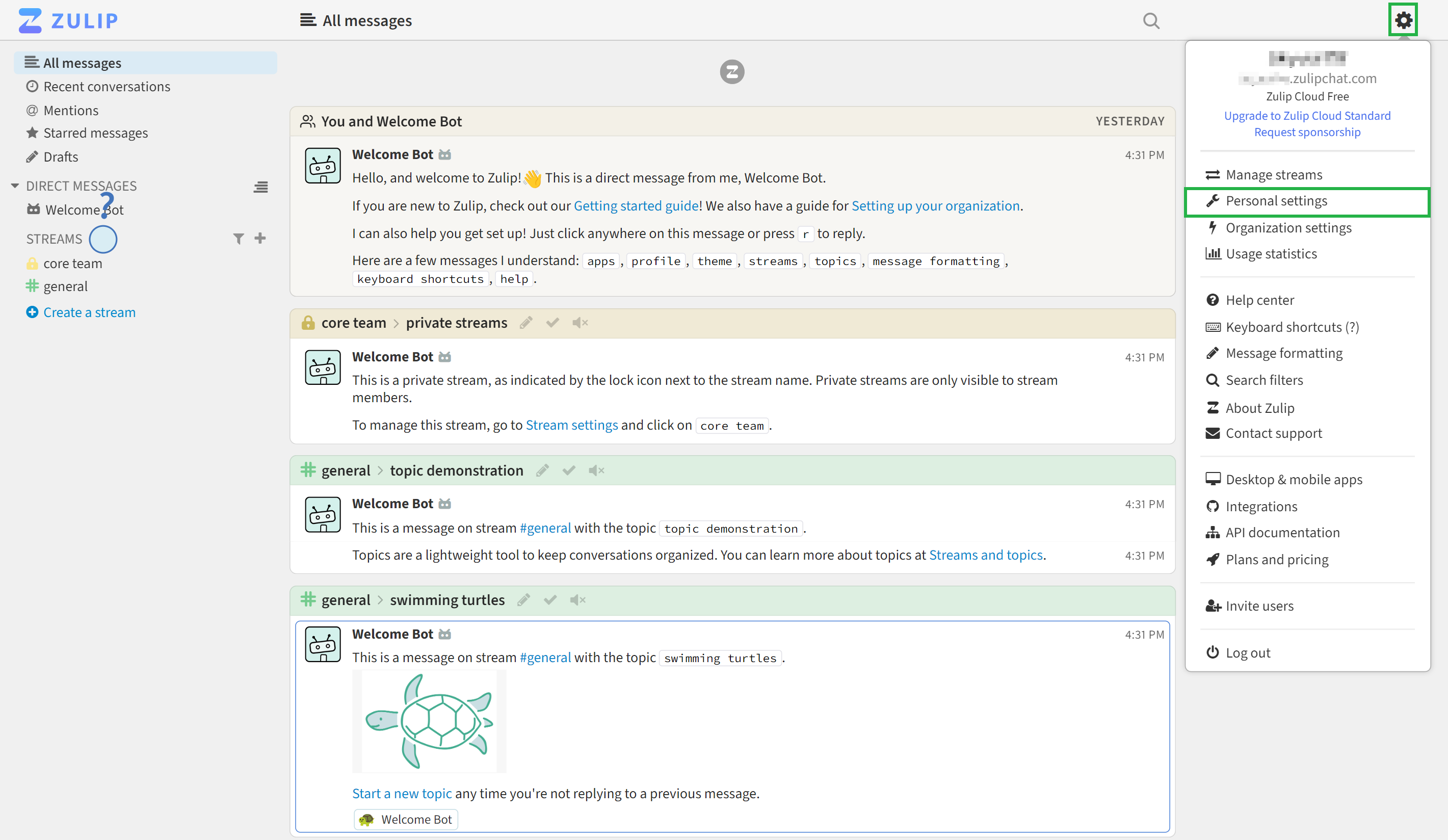Click the #general mention in topic demonstration message
The height and width of the screenshot is (840, 1448).
545,528
